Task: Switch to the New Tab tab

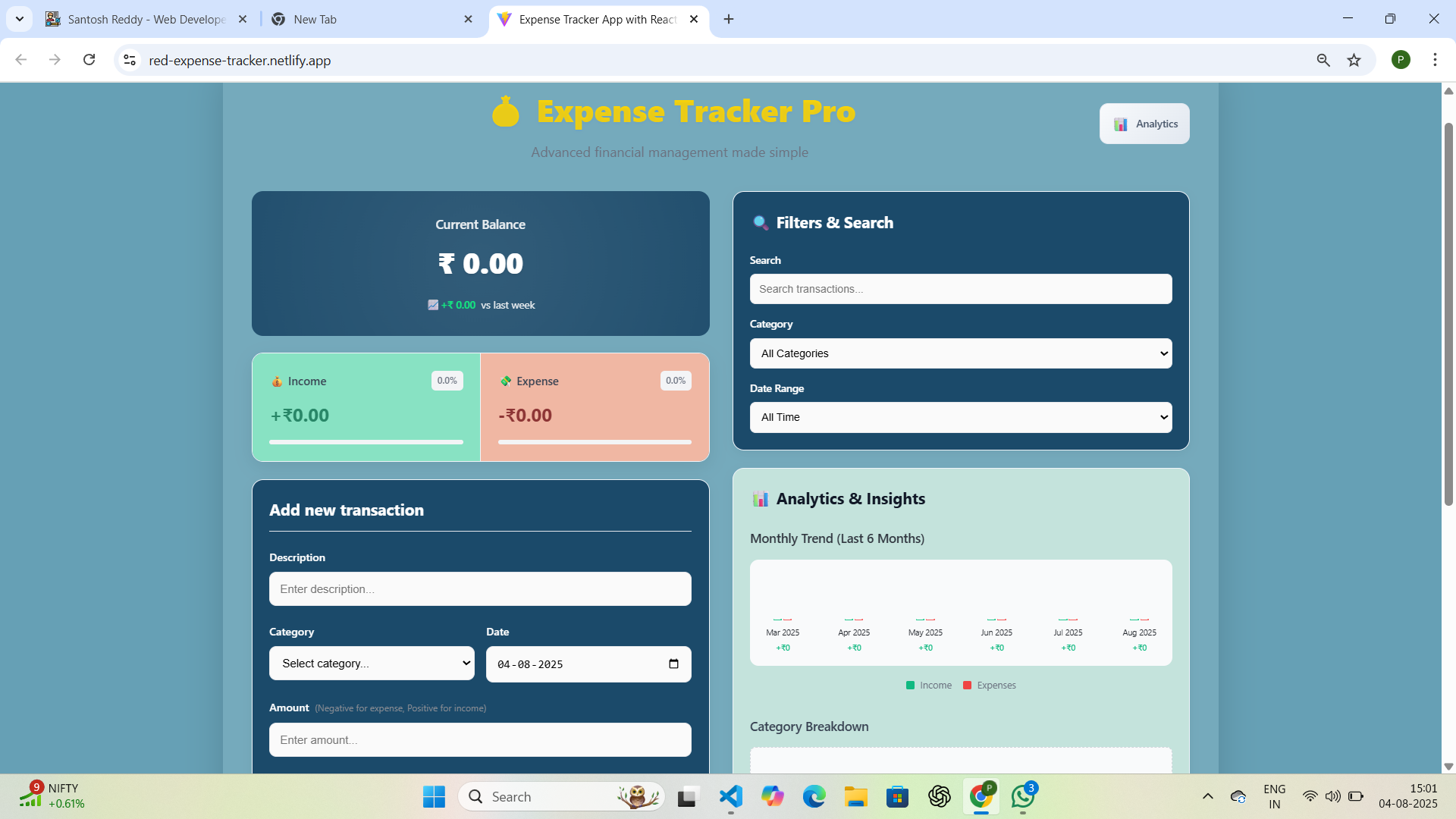Action: [x=364, y=19]
